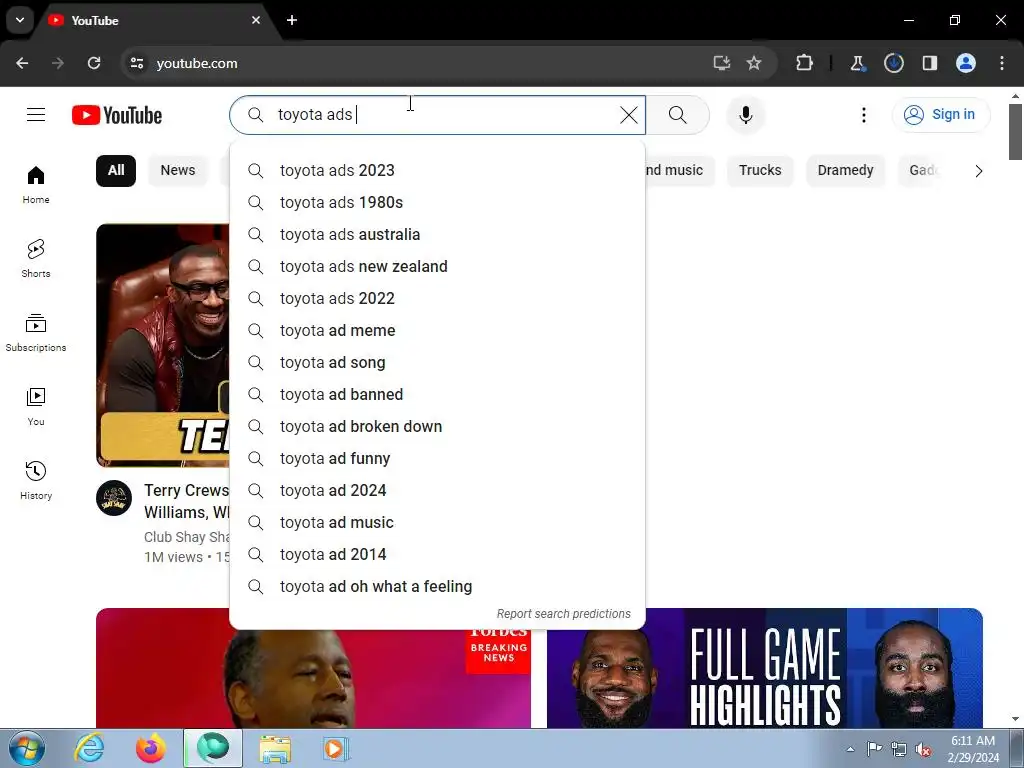Screen dimensions: 1024x768
Task: Go back with browser back arrow
Action: [22, 63]
